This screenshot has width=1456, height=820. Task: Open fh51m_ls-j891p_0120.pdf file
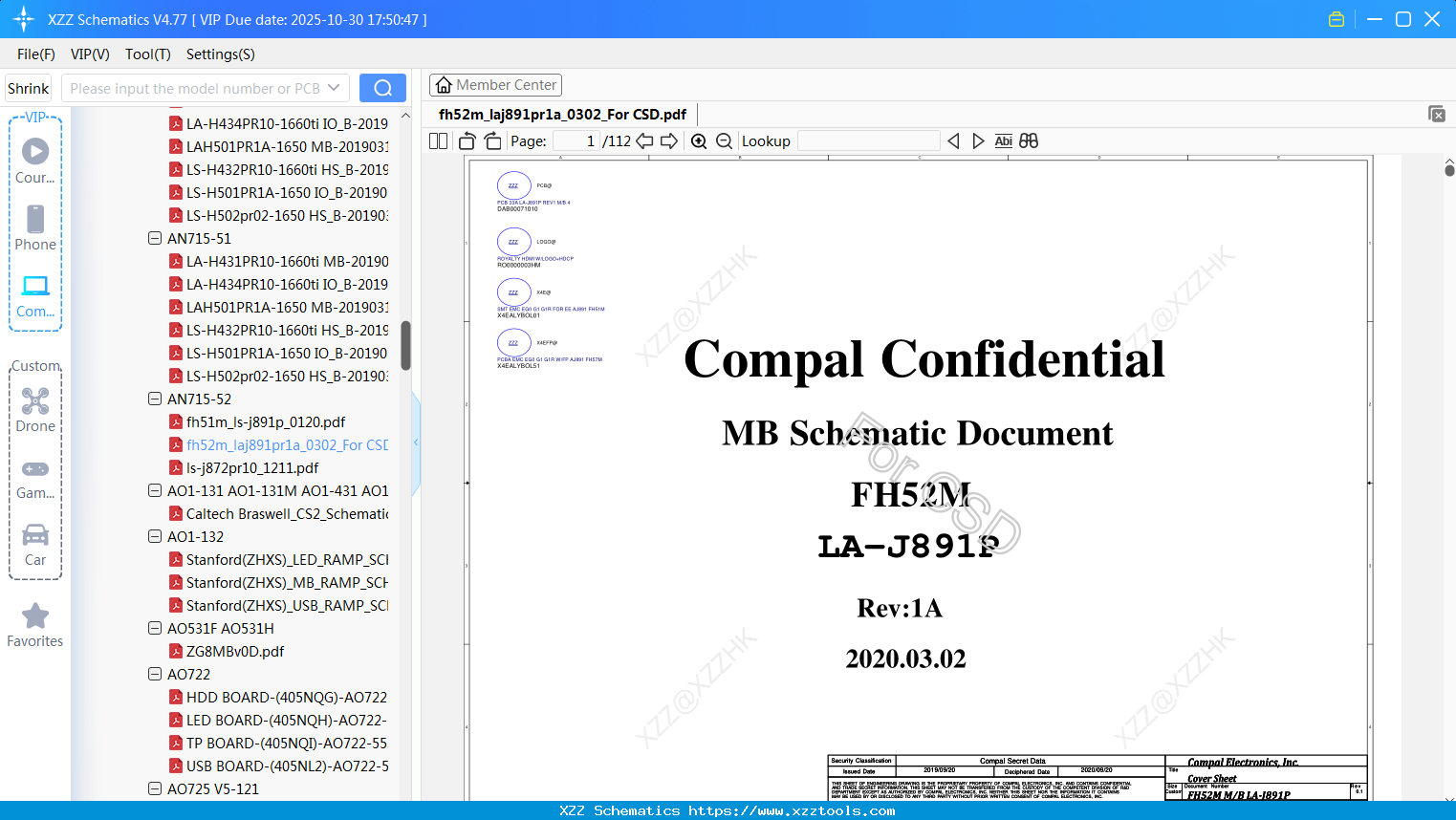coord(257,421)
